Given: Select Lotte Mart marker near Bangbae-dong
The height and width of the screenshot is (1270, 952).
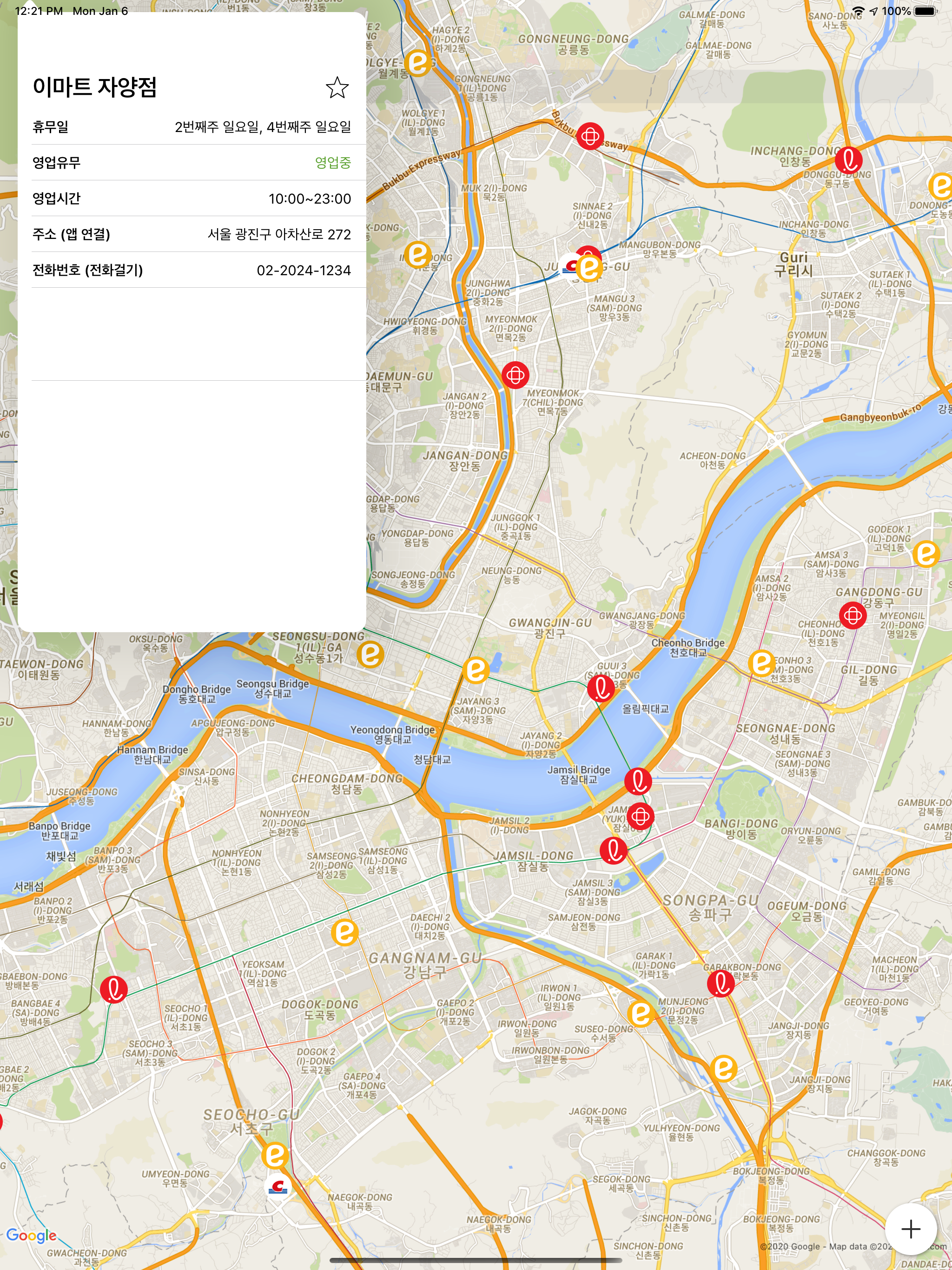Looking at the screenshot, I should [x=114, y=989].
